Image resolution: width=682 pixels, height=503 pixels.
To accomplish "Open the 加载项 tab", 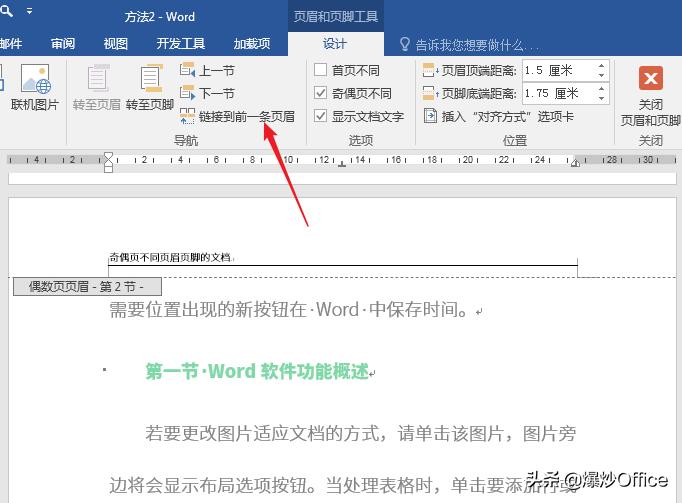I will (252, 44).
